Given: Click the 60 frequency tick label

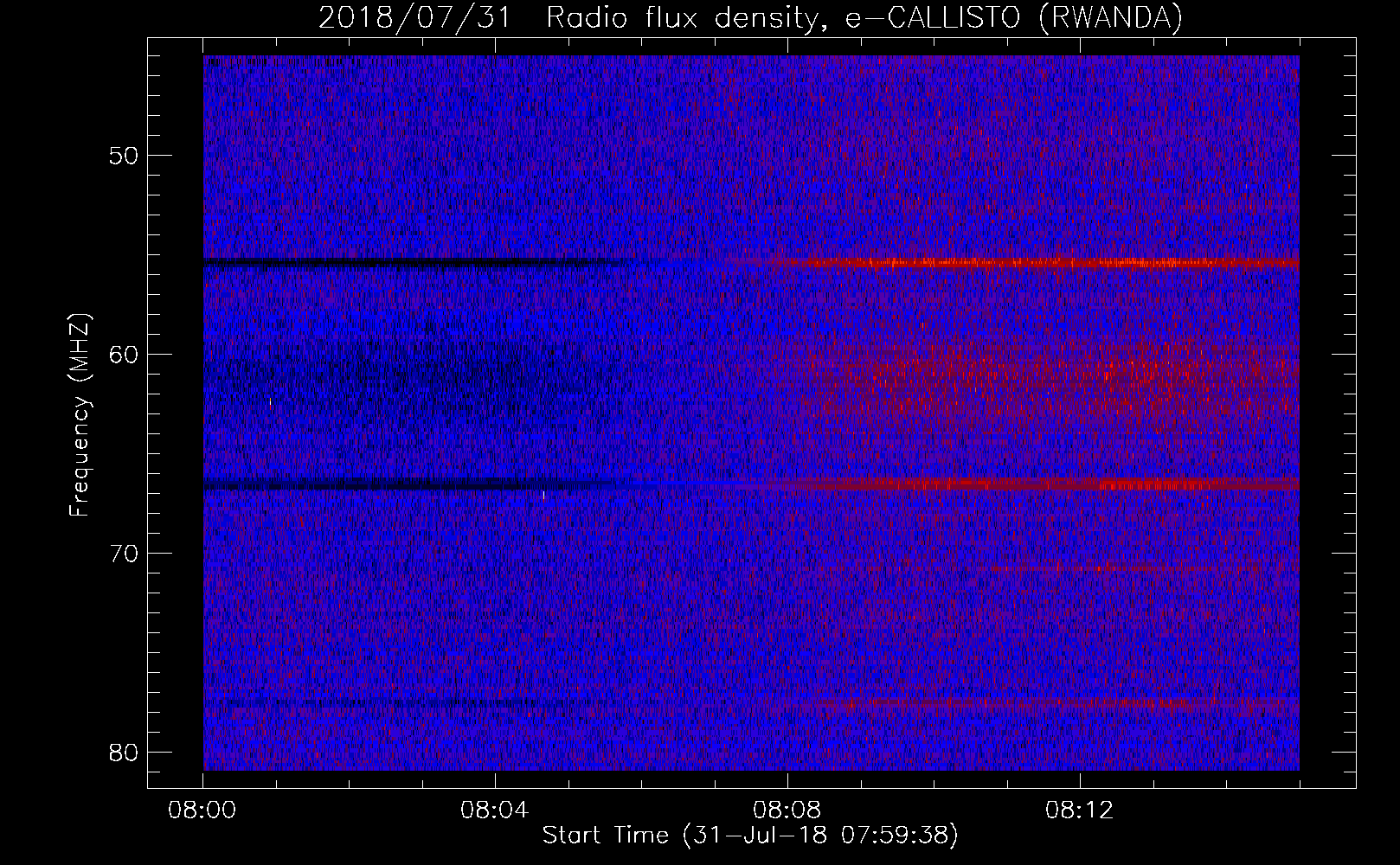Looking at the screenshot, I should coord(125,355).
